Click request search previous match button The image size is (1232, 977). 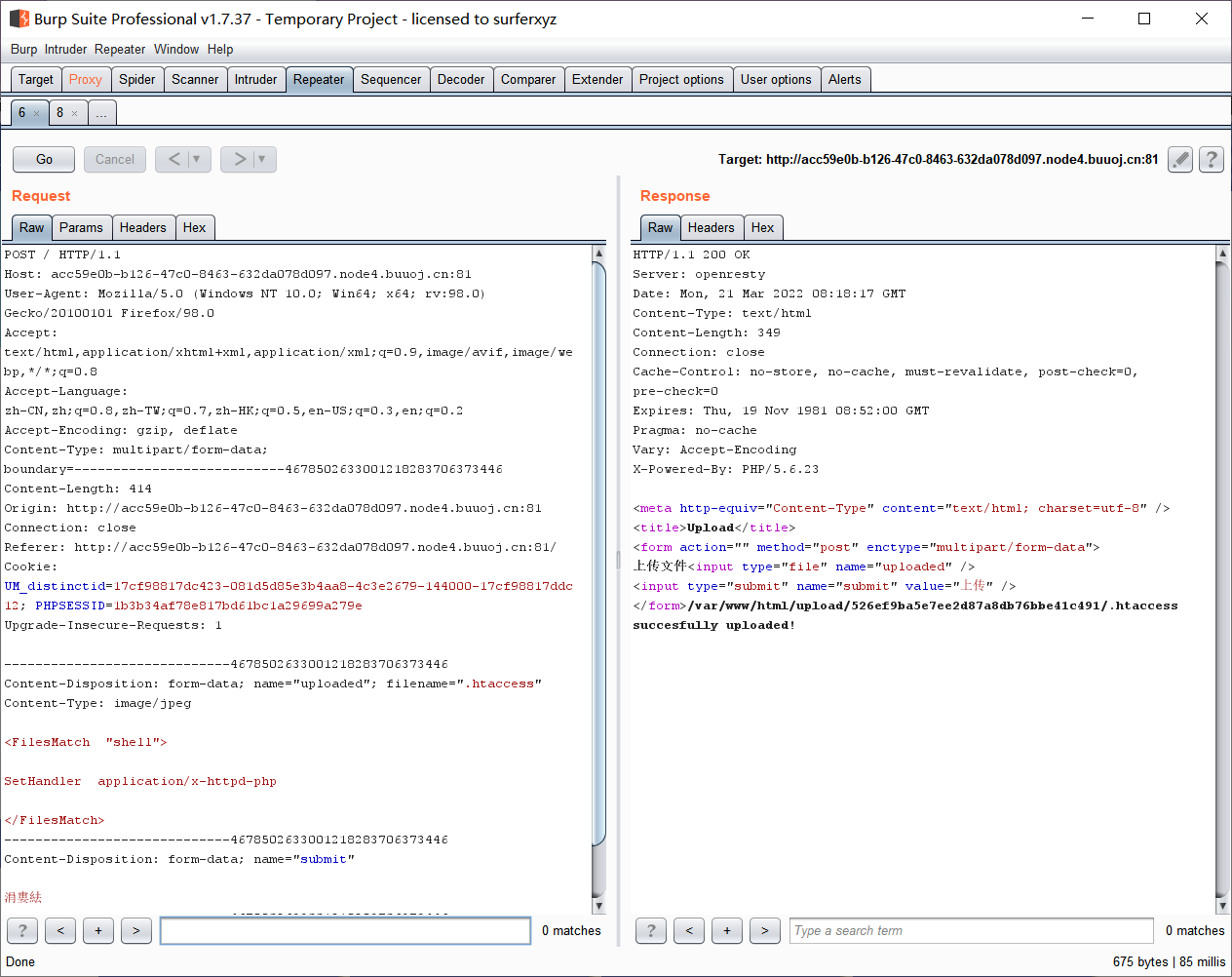[60, 931]
